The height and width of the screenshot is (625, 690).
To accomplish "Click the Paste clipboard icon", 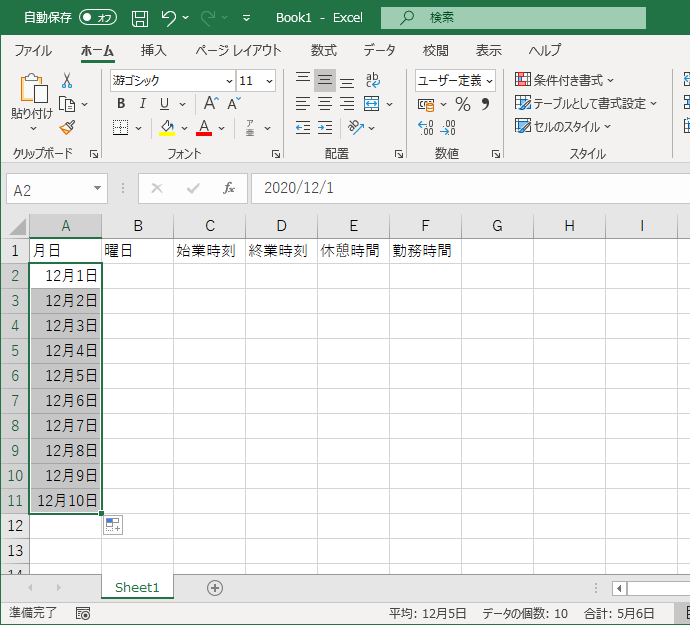I will point(33,88).
